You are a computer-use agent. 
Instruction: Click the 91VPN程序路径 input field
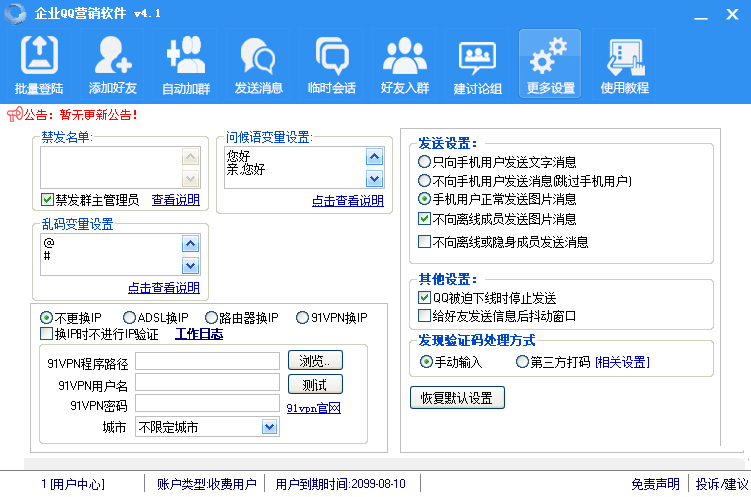(x=207, y=361)
